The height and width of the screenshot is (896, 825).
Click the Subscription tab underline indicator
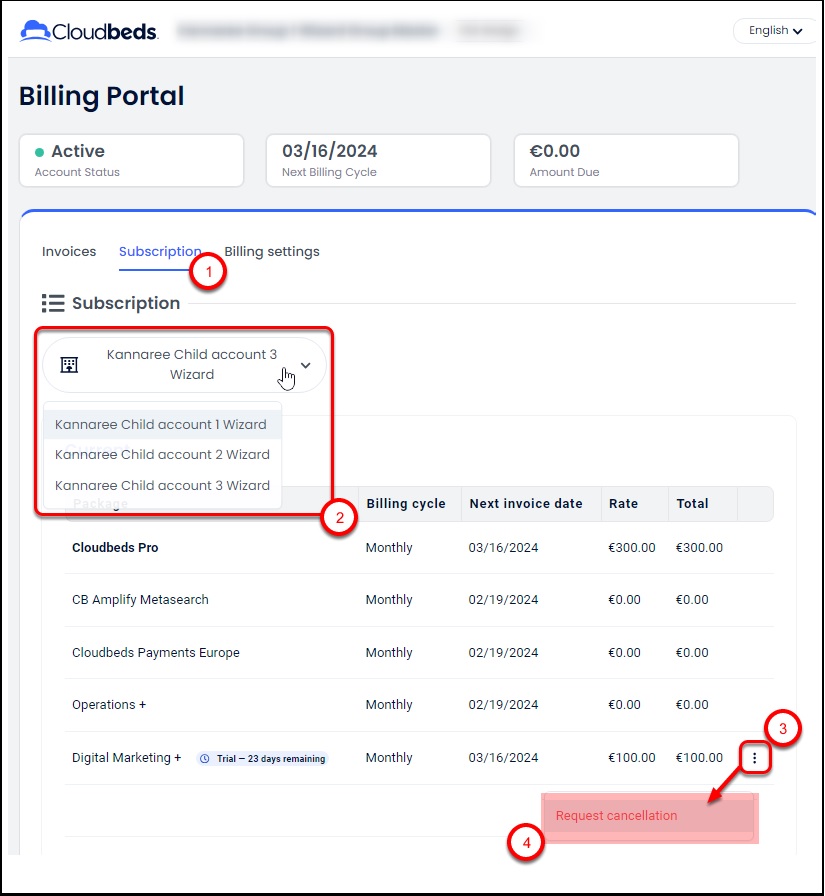coord(159,266)
